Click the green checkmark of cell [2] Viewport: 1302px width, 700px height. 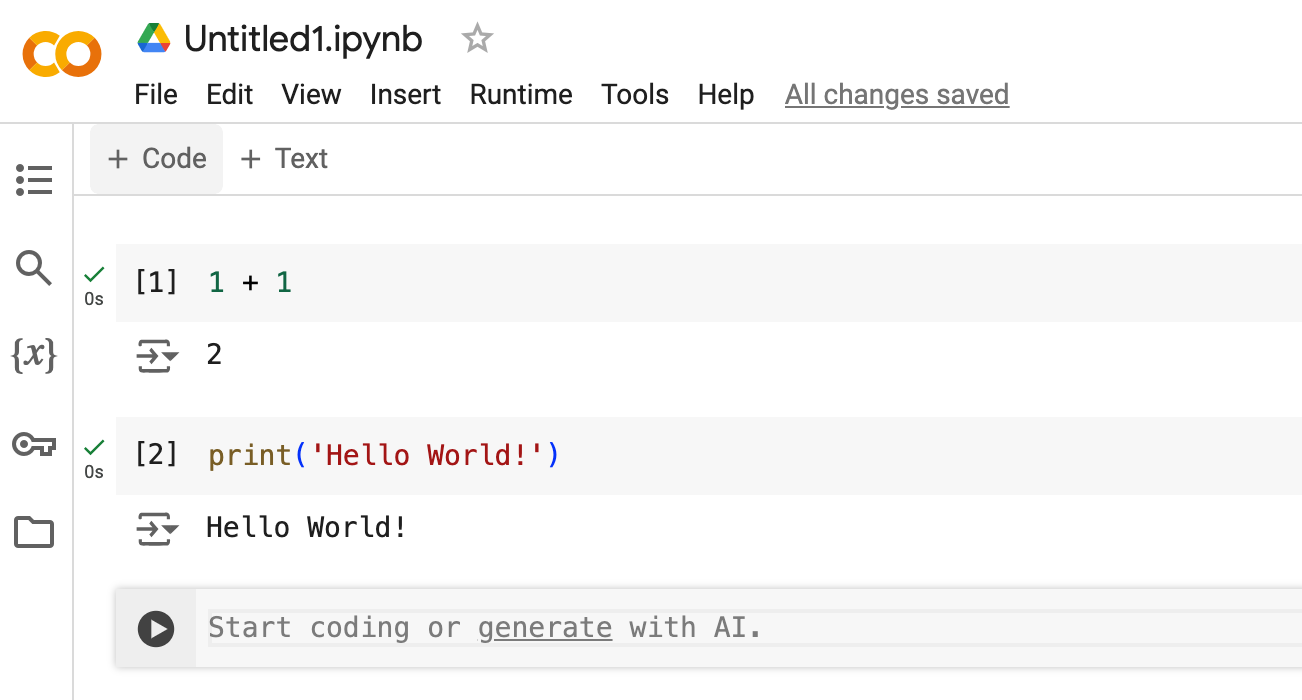point(94,446)
